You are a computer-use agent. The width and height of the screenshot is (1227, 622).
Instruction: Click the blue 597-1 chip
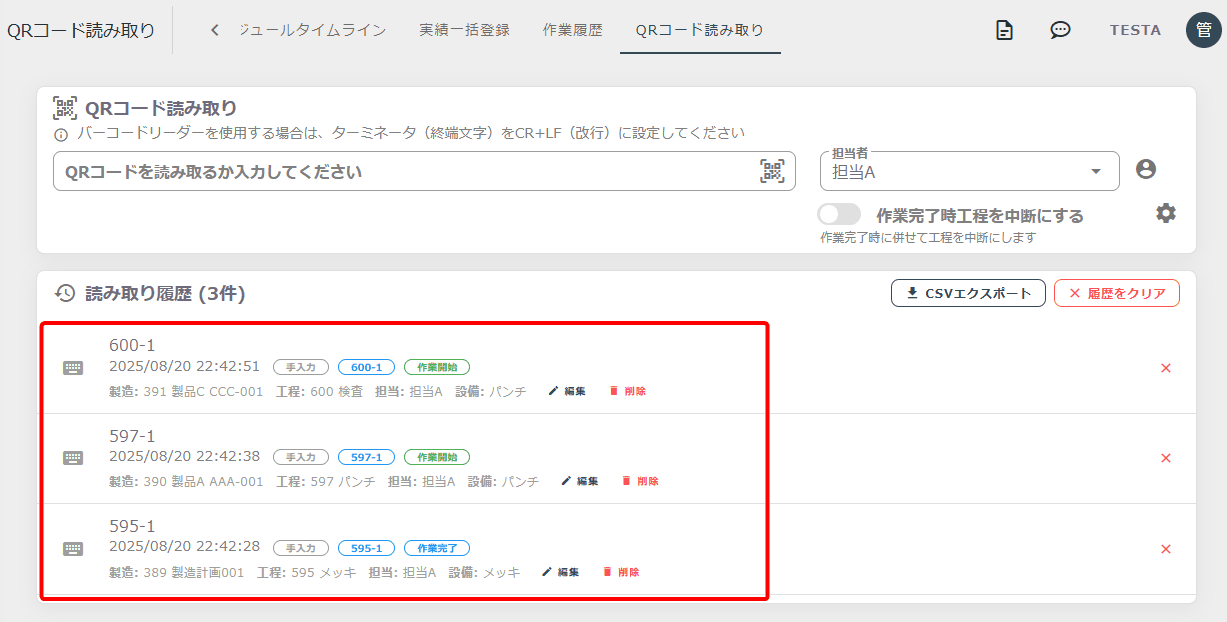pos(367,457)
